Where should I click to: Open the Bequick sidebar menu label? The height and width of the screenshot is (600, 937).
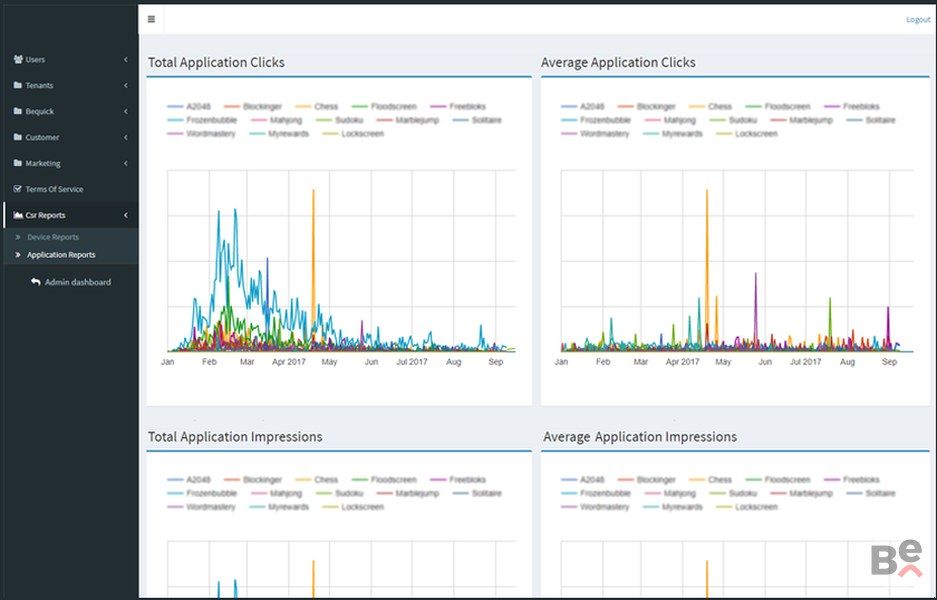pos(39,111)
